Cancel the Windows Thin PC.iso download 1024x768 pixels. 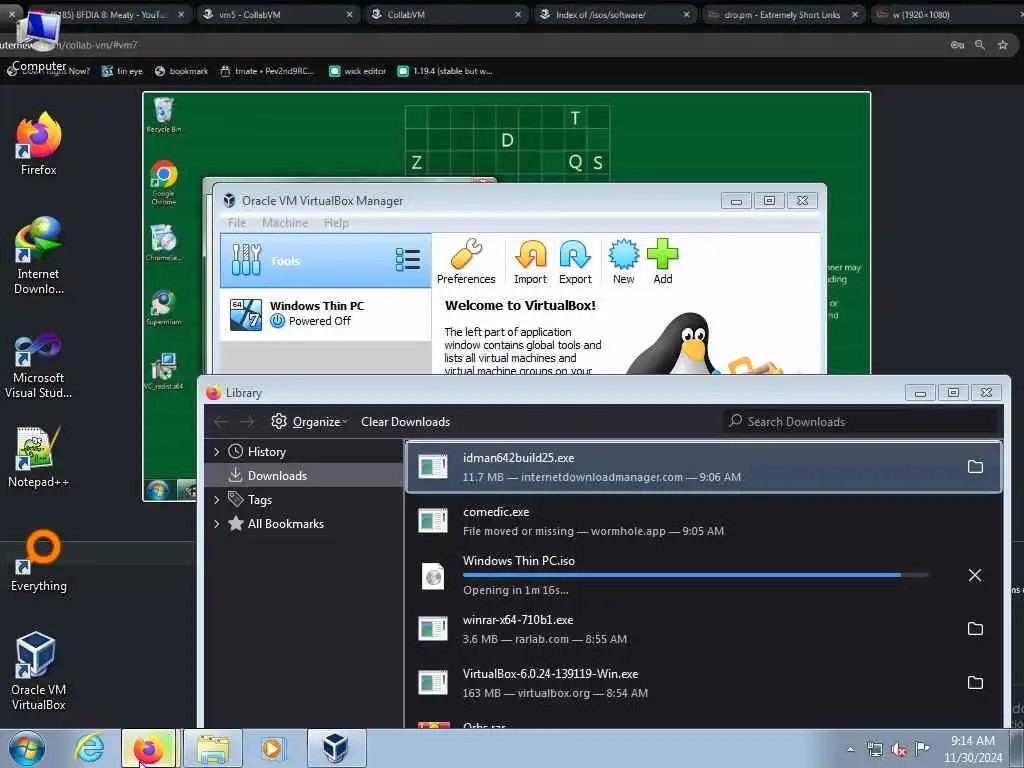pyautogui.click(x=974, y=575)
